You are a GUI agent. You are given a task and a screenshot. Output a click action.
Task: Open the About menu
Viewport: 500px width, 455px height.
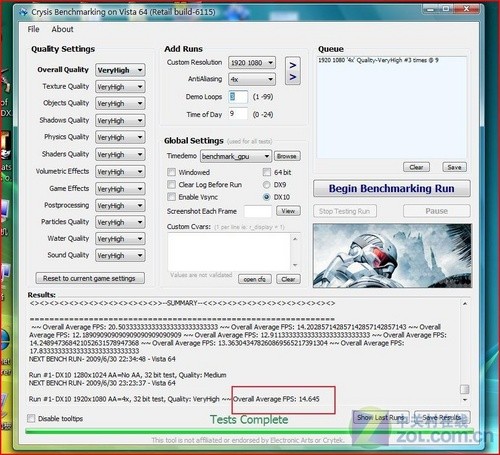tap(62, 29)
